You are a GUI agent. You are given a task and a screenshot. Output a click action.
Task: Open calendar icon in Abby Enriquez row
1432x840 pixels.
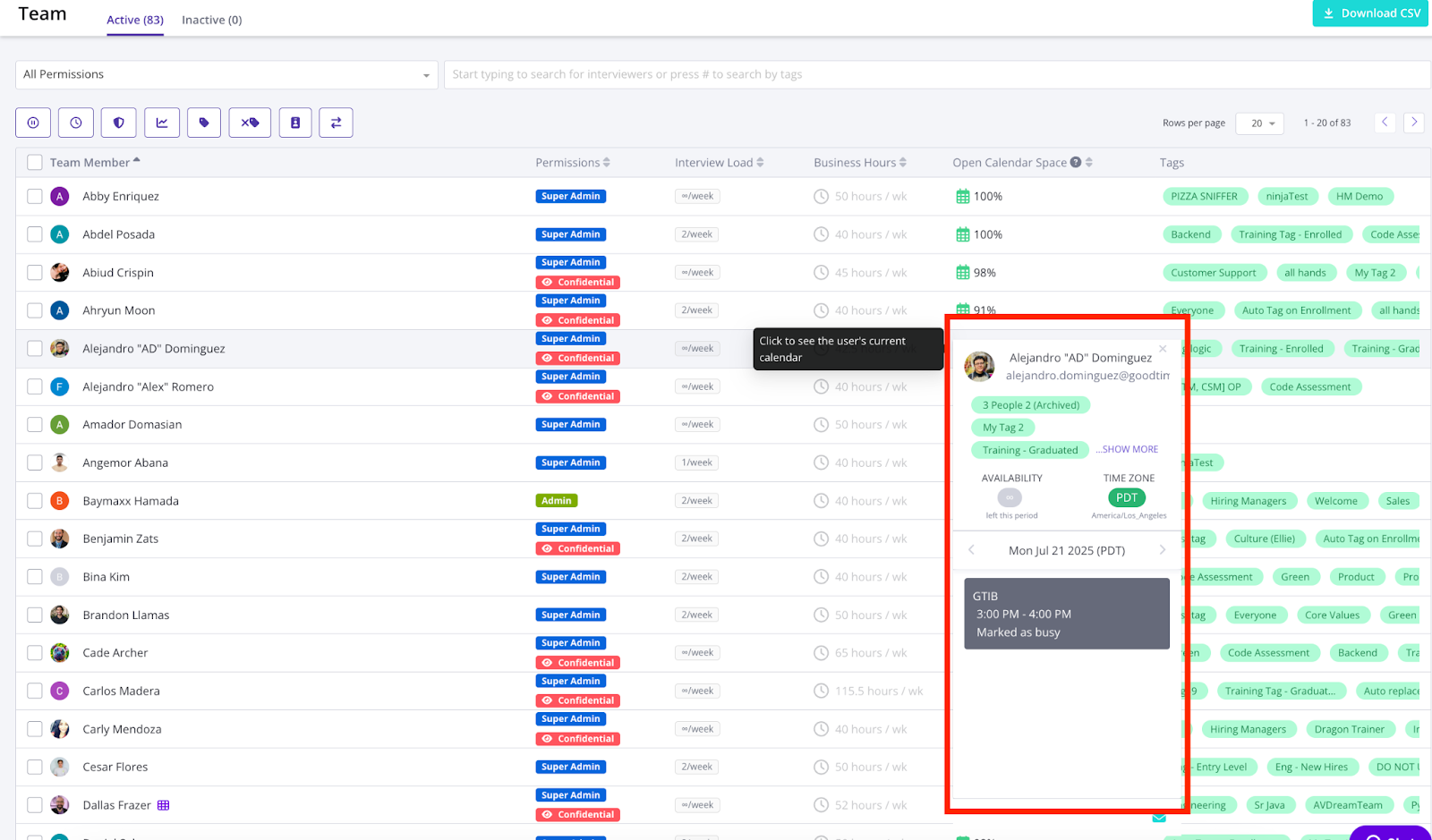[963, 197]
